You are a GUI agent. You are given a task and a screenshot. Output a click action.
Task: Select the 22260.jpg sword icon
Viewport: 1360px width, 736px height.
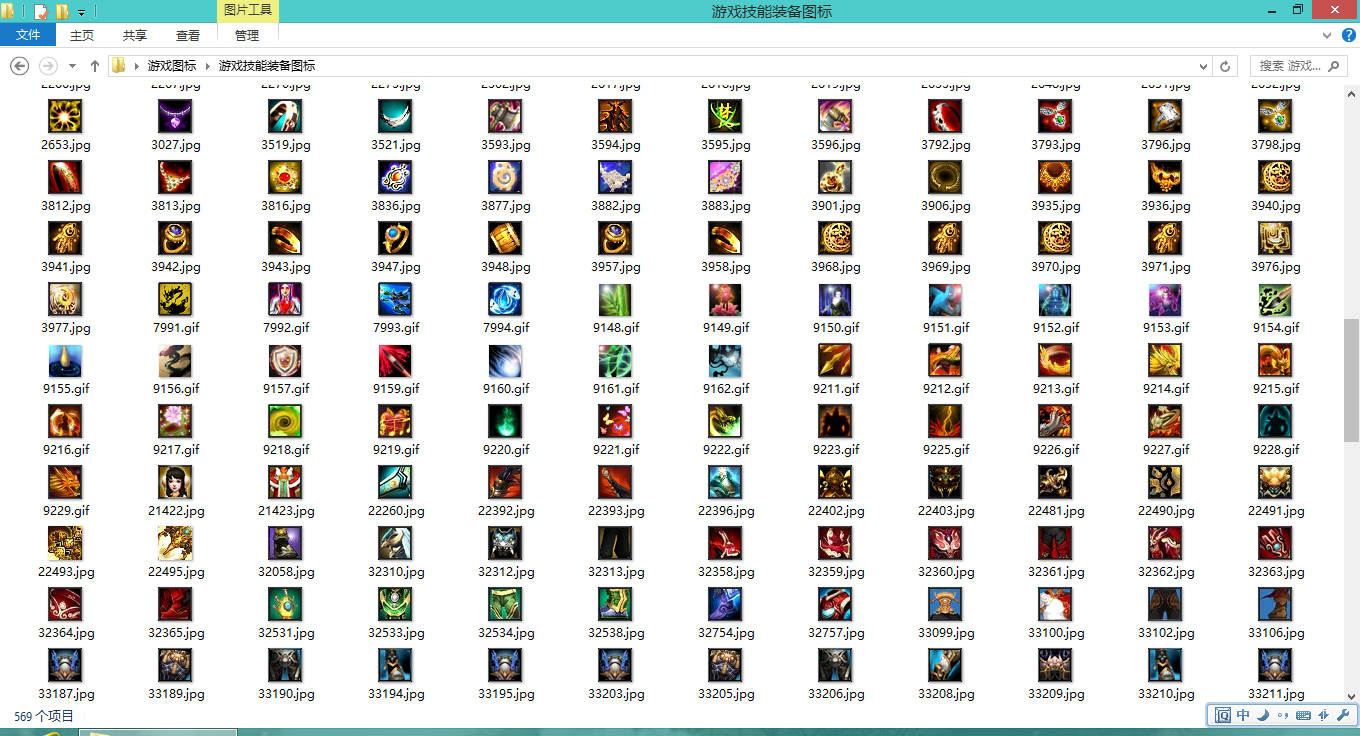pos(395,483)
